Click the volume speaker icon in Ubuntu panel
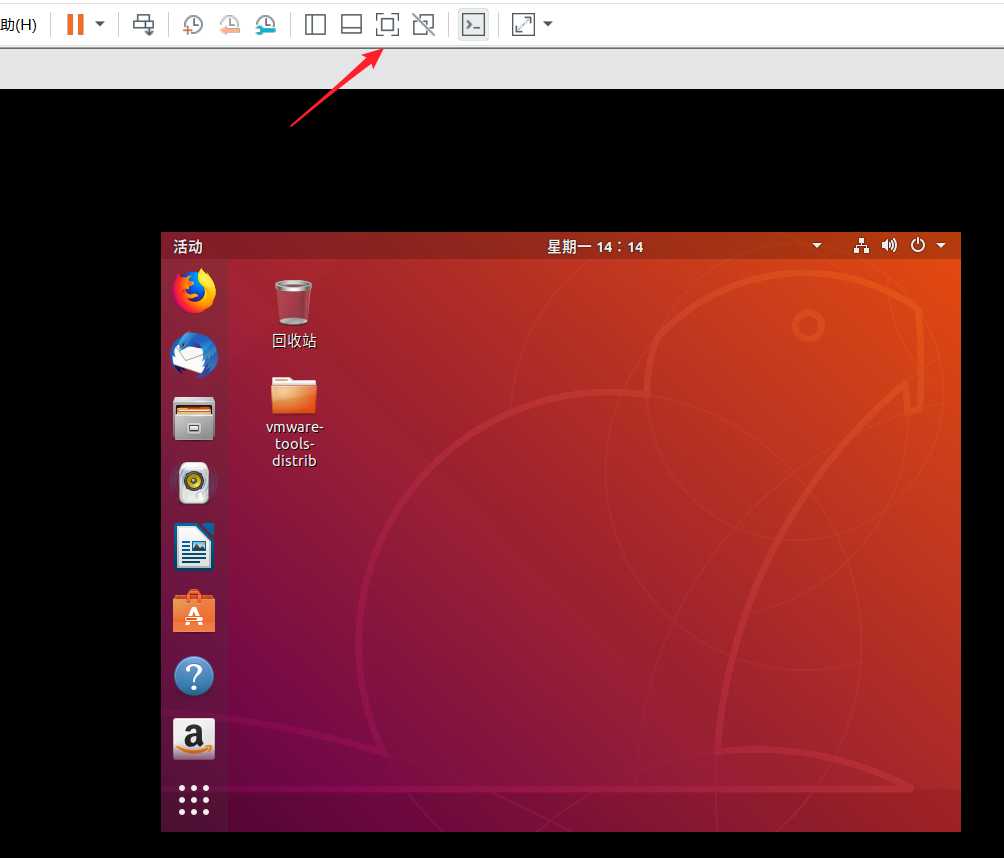The width and height of the screenshot is (1004, 858). (x=889, y=246)
